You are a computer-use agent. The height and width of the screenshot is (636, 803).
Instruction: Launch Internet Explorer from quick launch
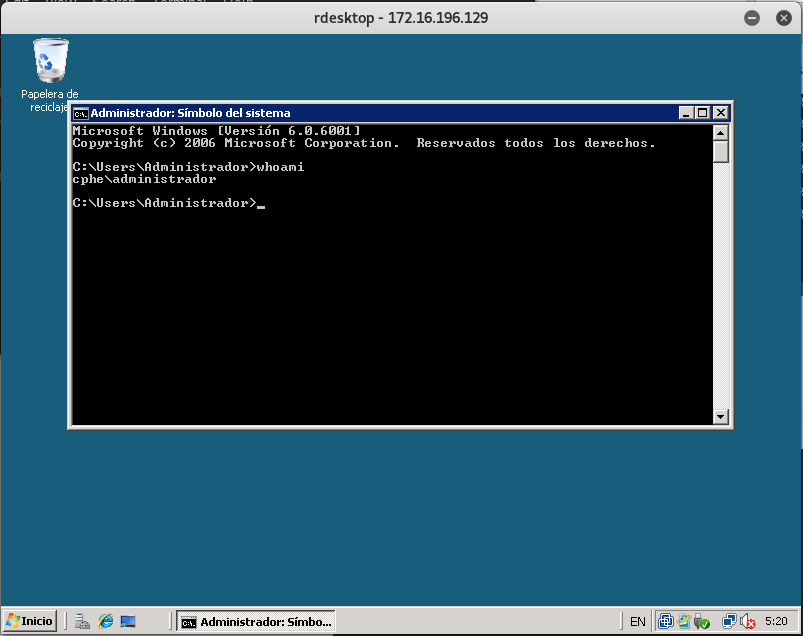click(105, 622)
